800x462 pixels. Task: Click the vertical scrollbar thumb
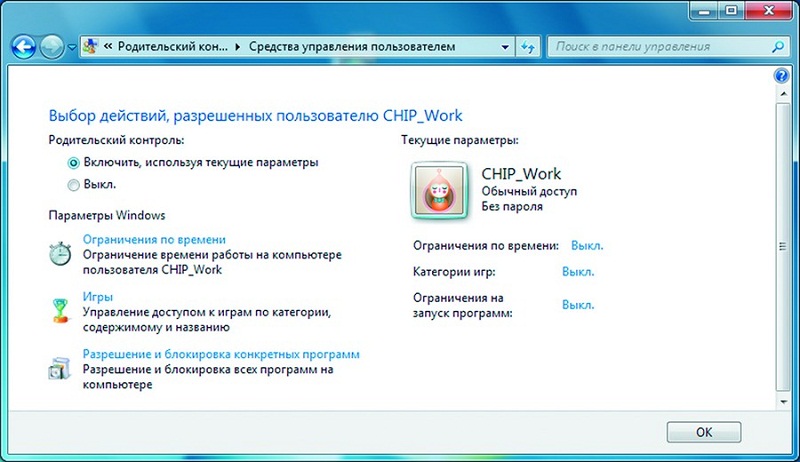click(x=783, y=247)
